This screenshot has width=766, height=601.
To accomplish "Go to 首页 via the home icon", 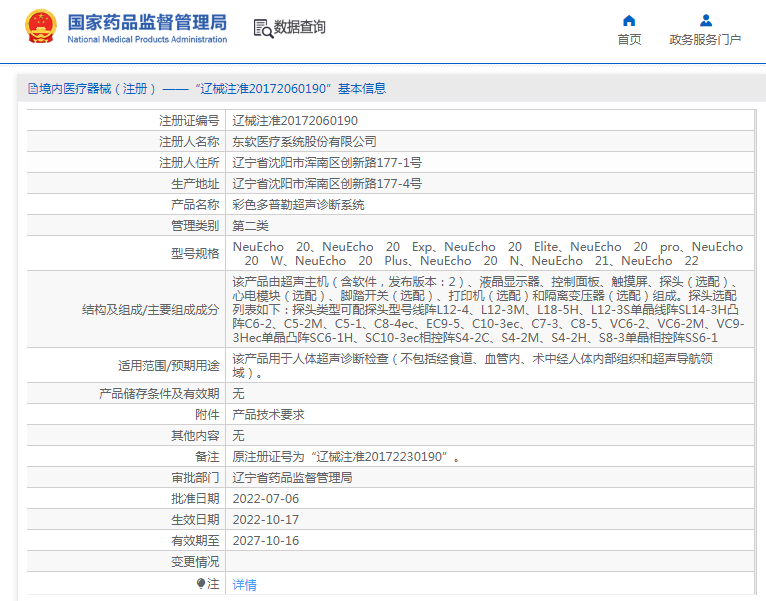I will pyautogui.click(x=629, y=21).
